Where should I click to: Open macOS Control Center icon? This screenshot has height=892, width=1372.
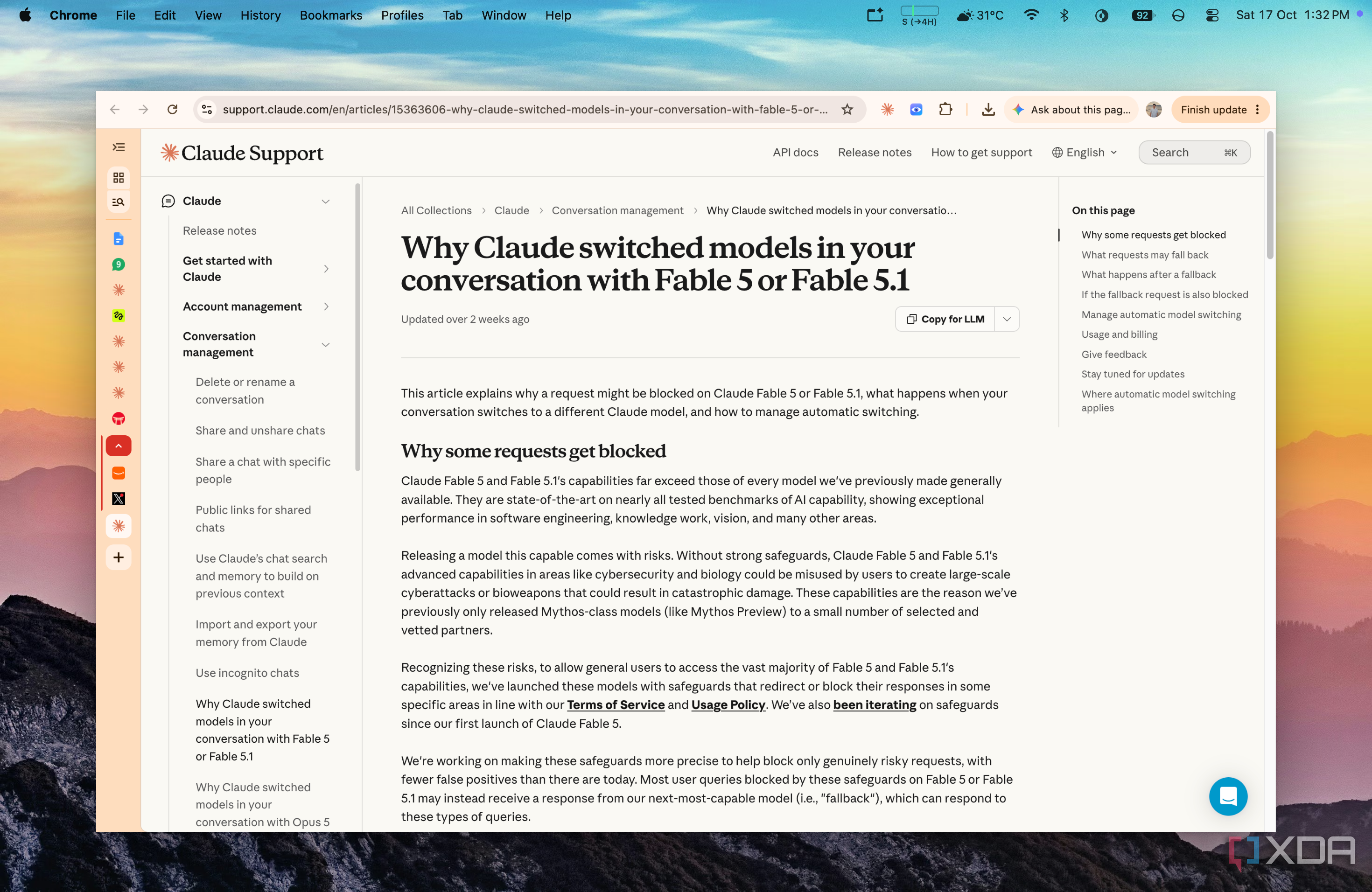click(x=1212, y=15)
